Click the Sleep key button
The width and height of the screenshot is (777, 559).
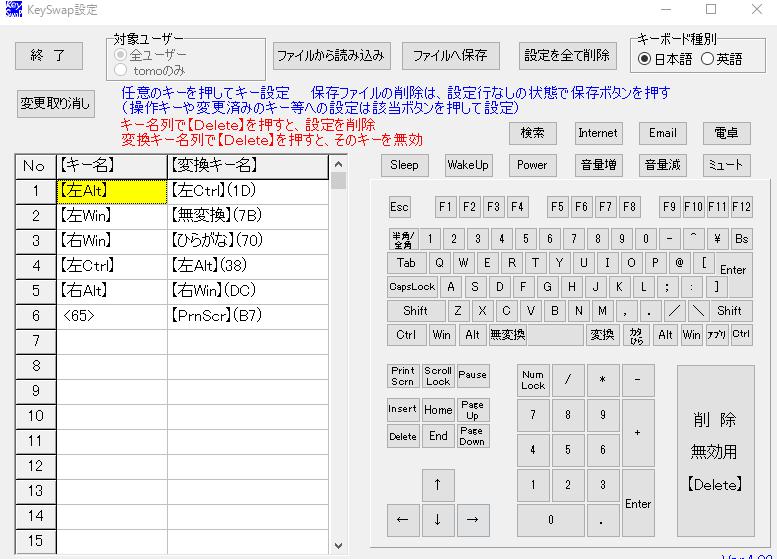[404, 165]
